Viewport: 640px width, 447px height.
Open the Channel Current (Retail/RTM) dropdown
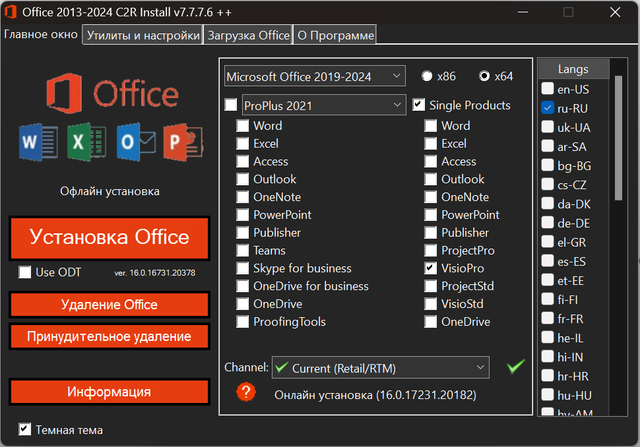(381, 368)
